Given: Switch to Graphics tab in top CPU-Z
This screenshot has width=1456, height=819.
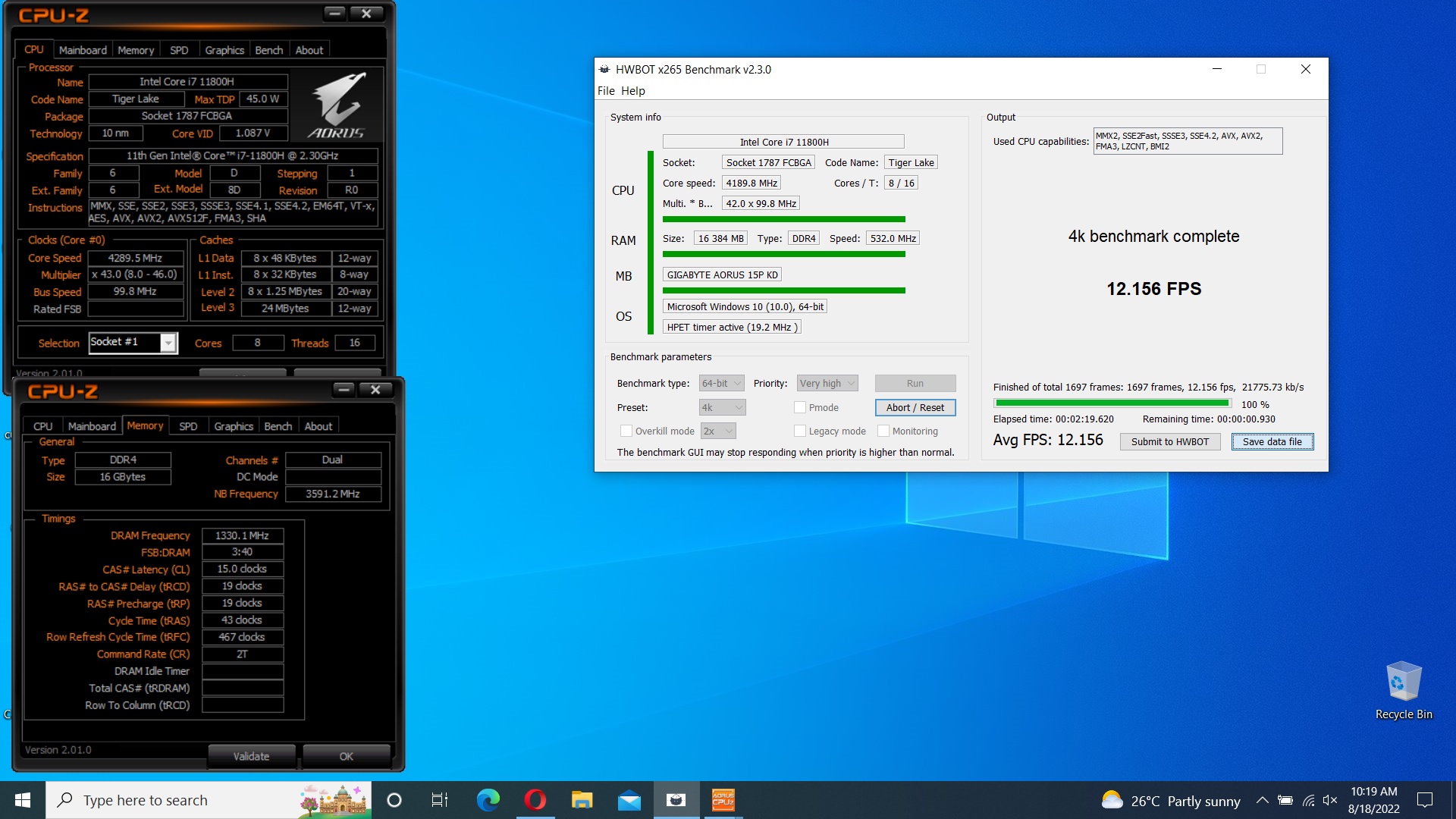Looking at the screenshot, I should [224, 50].
